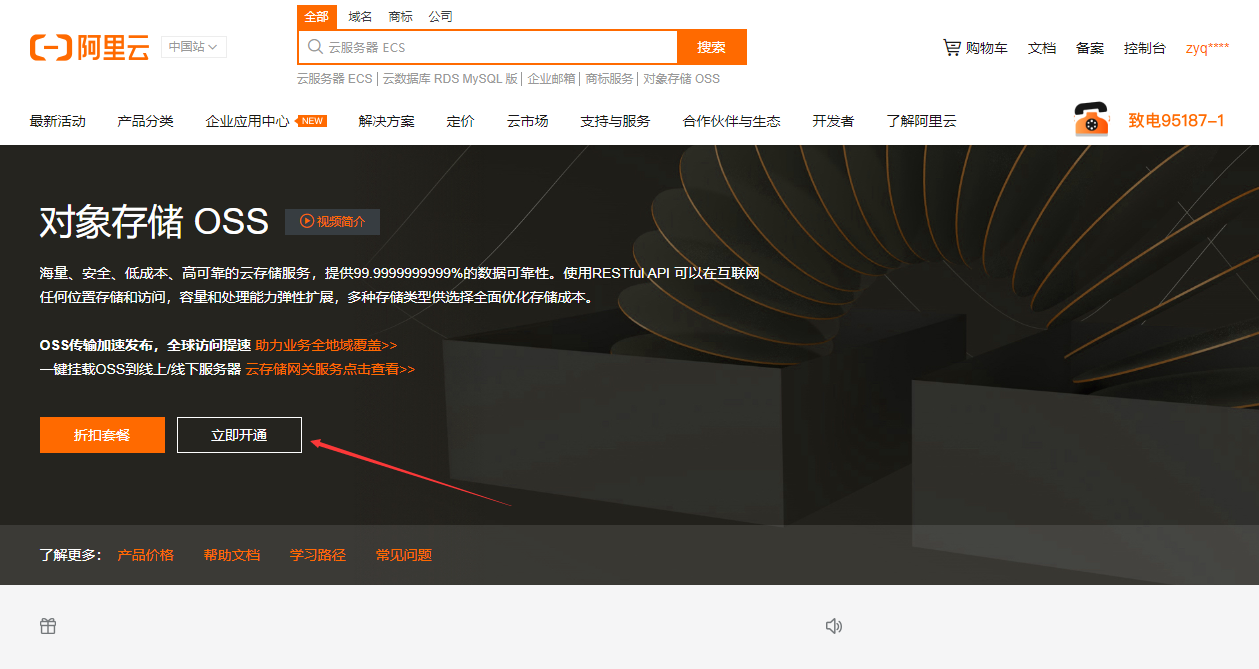Click the speaker announcement icon
The height and width of the screenshot is (669, 1259).
click(834, 626)
